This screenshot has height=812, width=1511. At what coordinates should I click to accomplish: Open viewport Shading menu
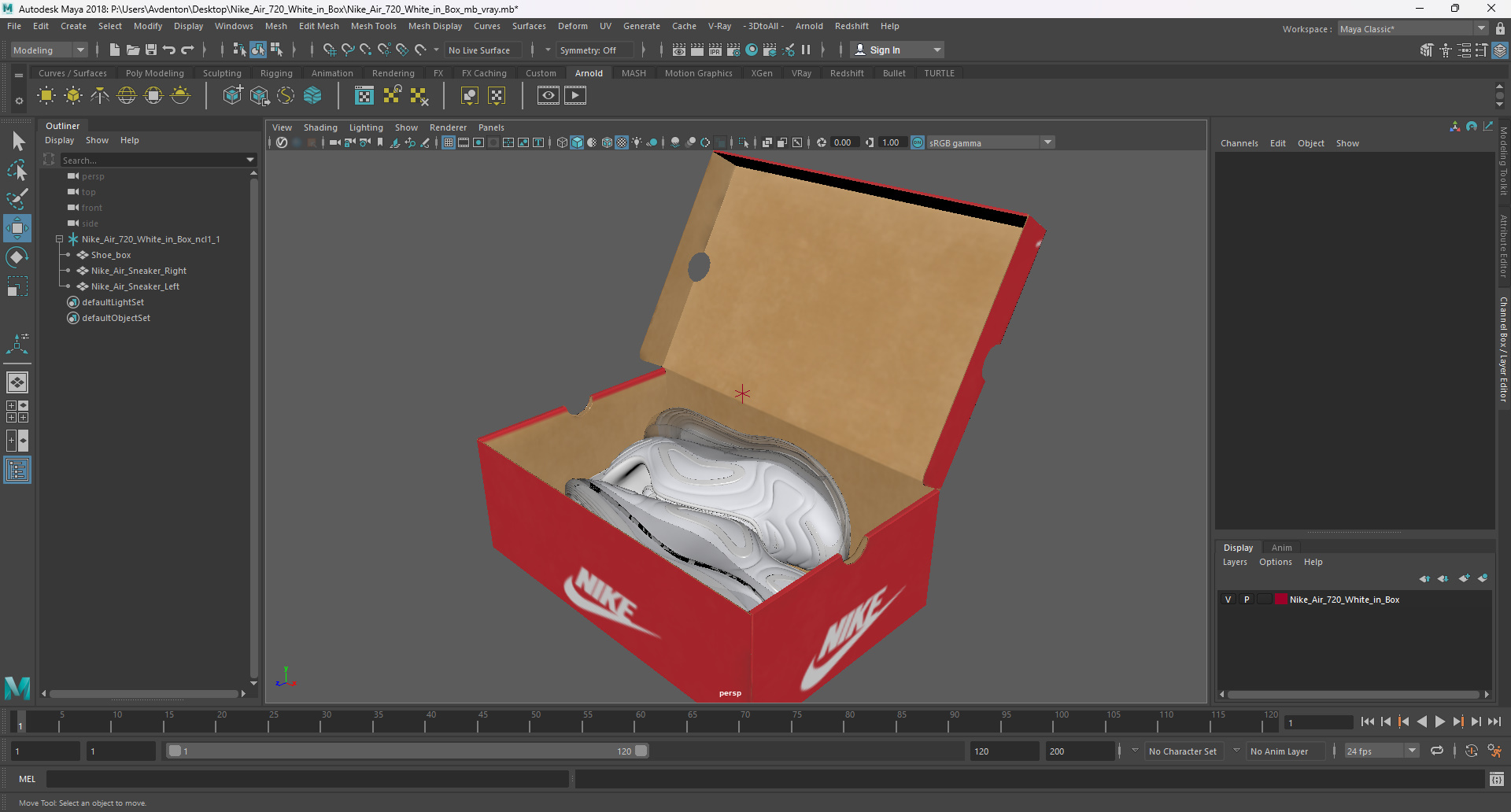[x=320, y=127]
